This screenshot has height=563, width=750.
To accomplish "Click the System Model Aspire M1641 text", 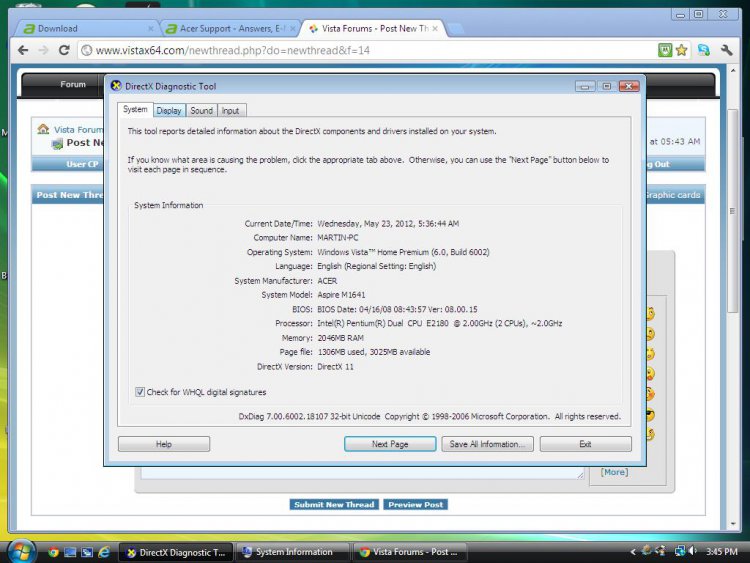I will click(341, 295).
